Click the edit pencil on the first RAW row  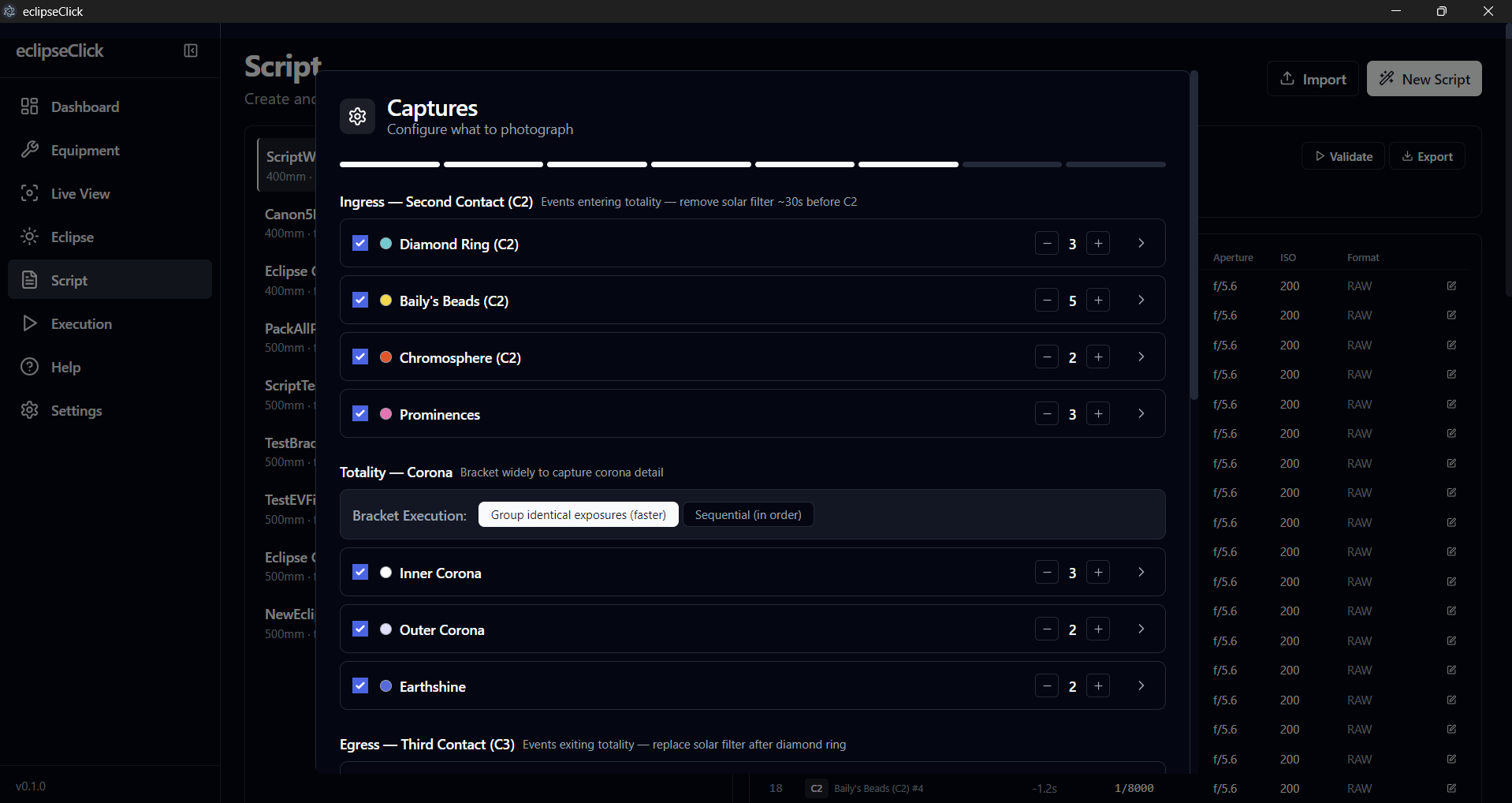tap(1451, 285)
